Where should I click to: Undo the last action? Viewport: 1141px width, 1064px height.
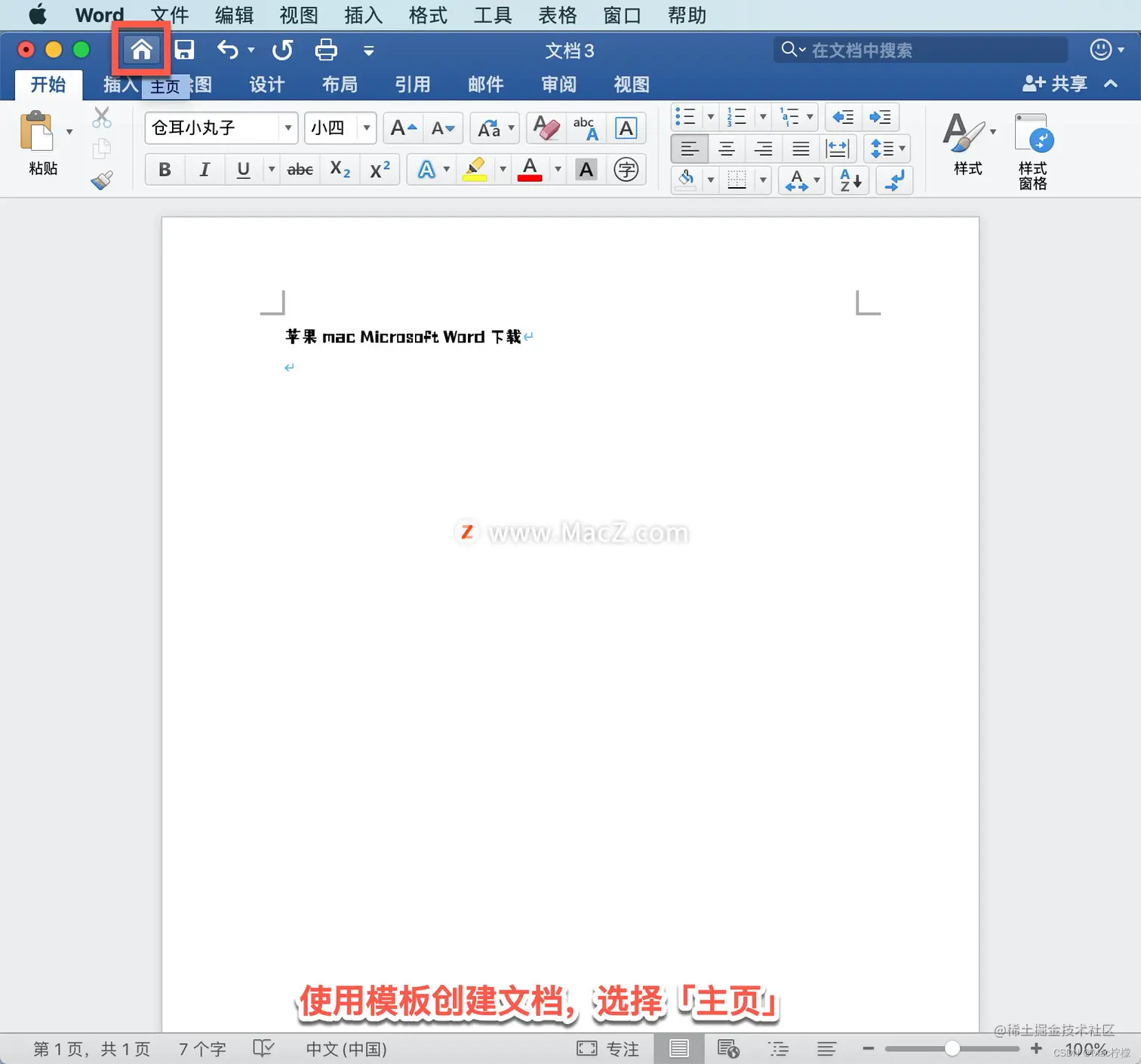[227, 51]
